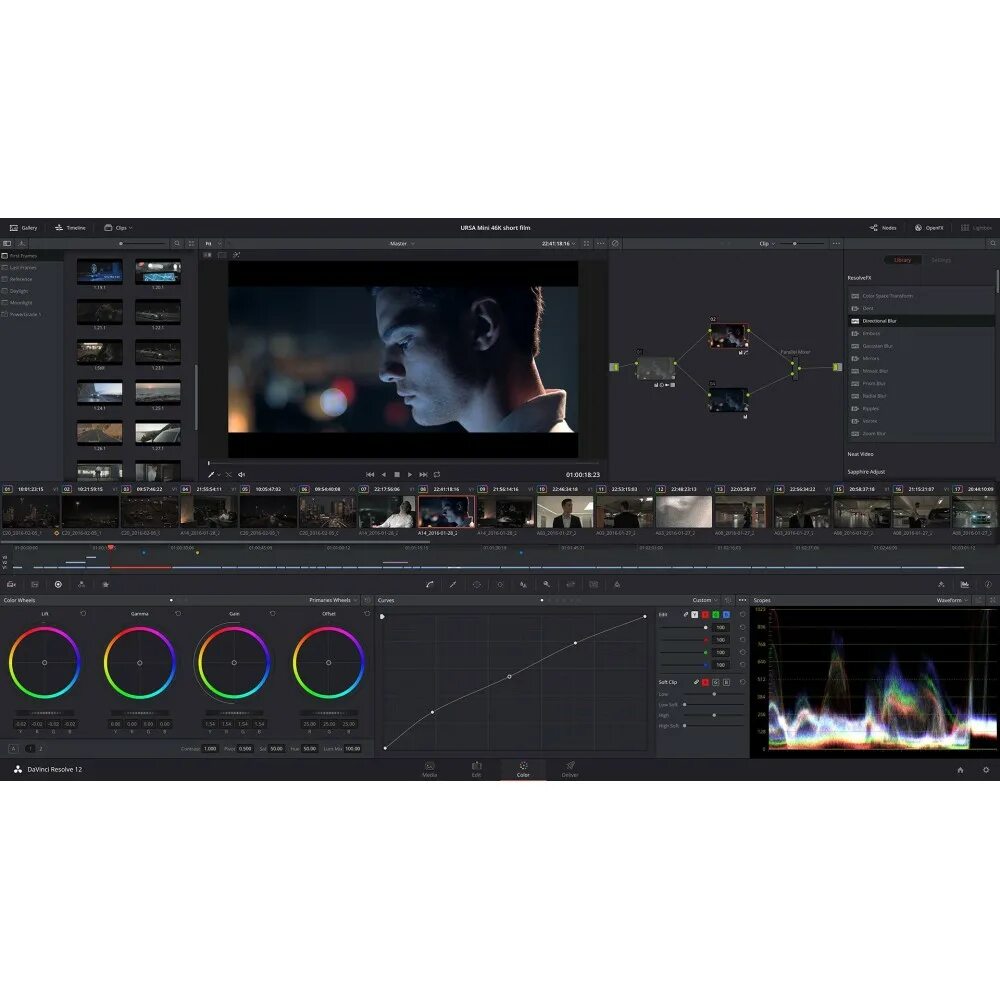Click the Contrast value field

(x=210, y=748)
